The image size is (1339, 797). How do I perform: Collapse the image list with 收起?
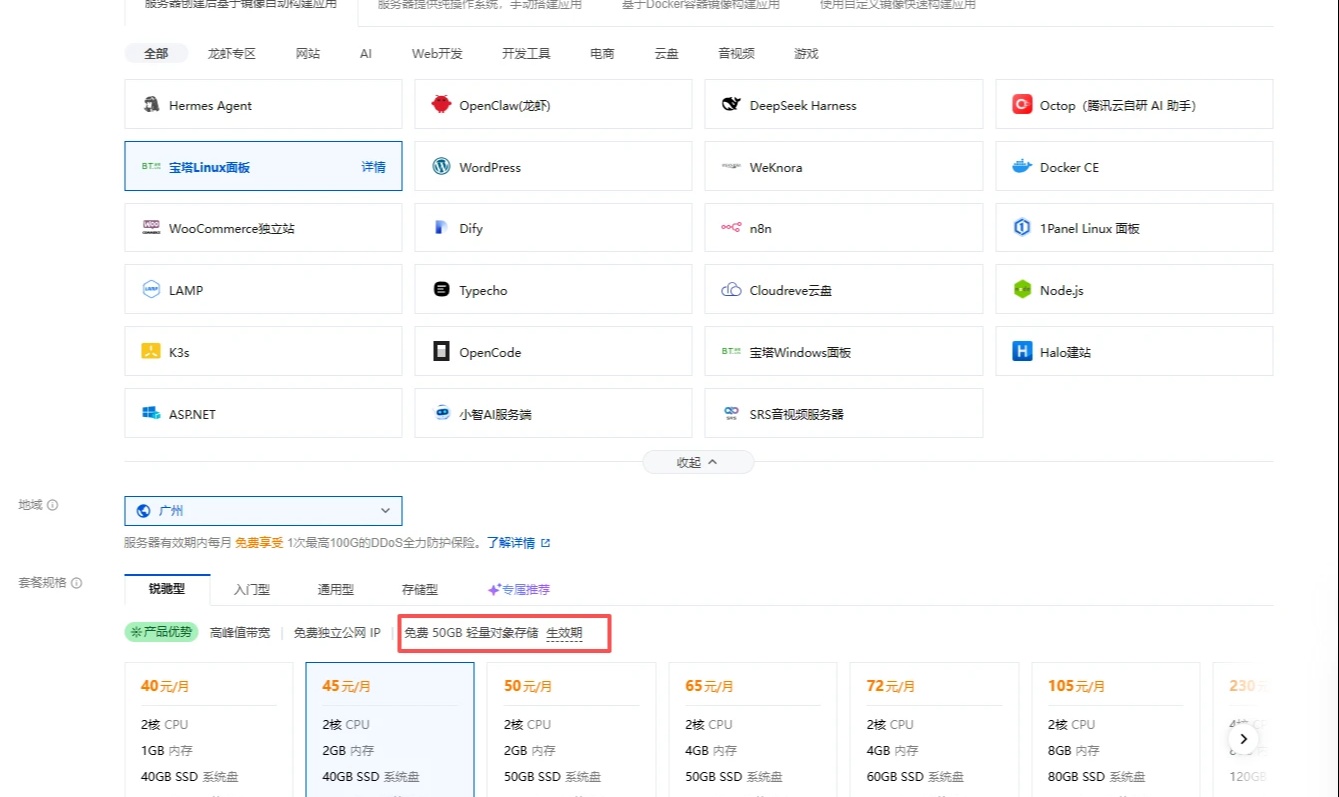(698, 462)
